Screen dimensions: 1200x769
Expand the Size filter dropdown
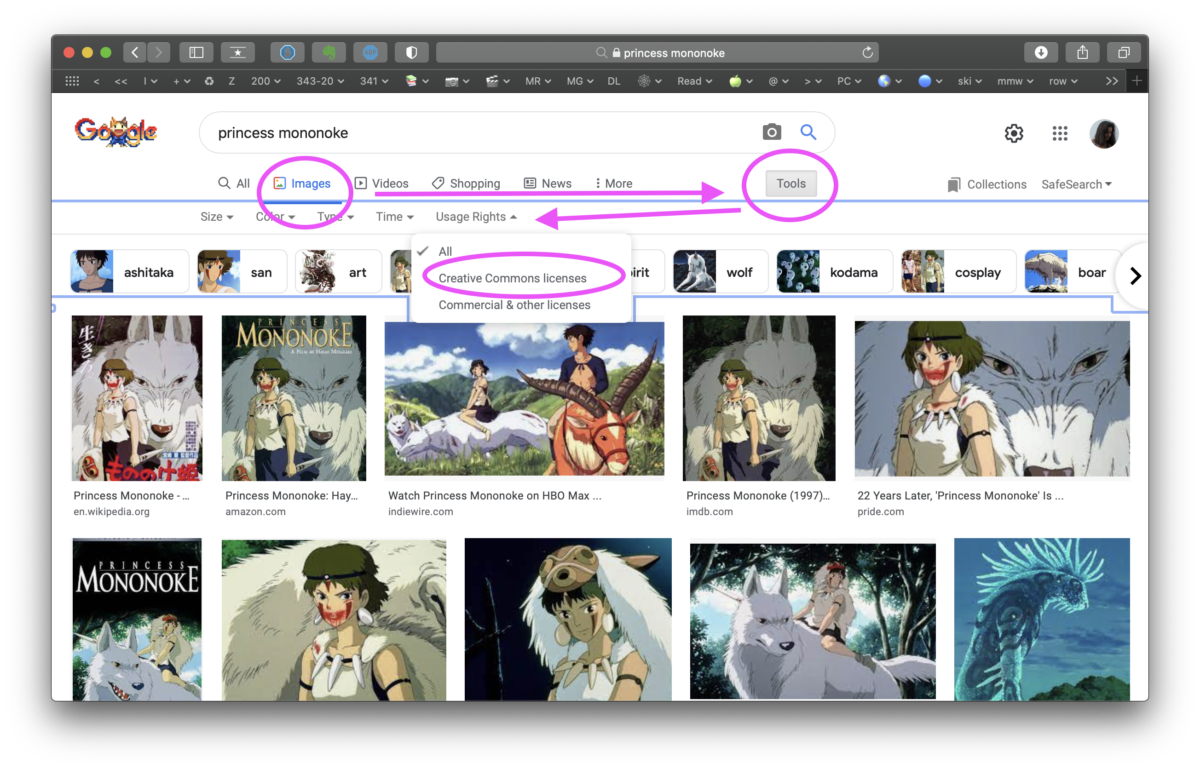click(x=216, y=217)
